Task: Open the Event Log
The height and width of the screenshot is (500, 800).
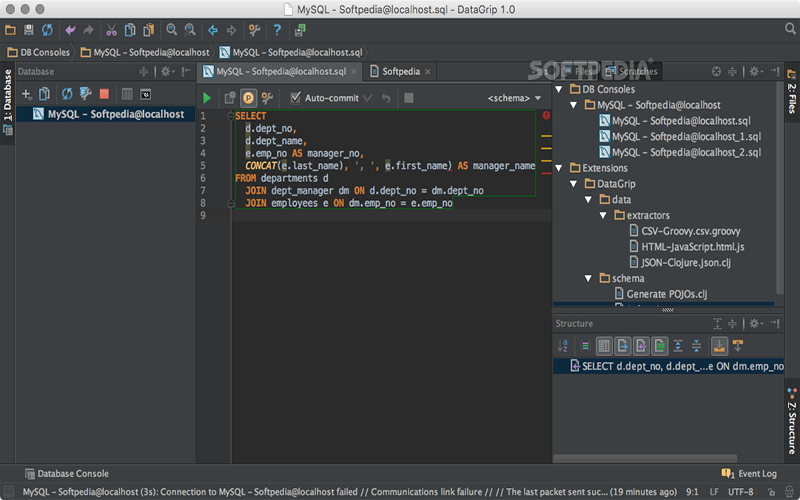Action: [749, 473]
